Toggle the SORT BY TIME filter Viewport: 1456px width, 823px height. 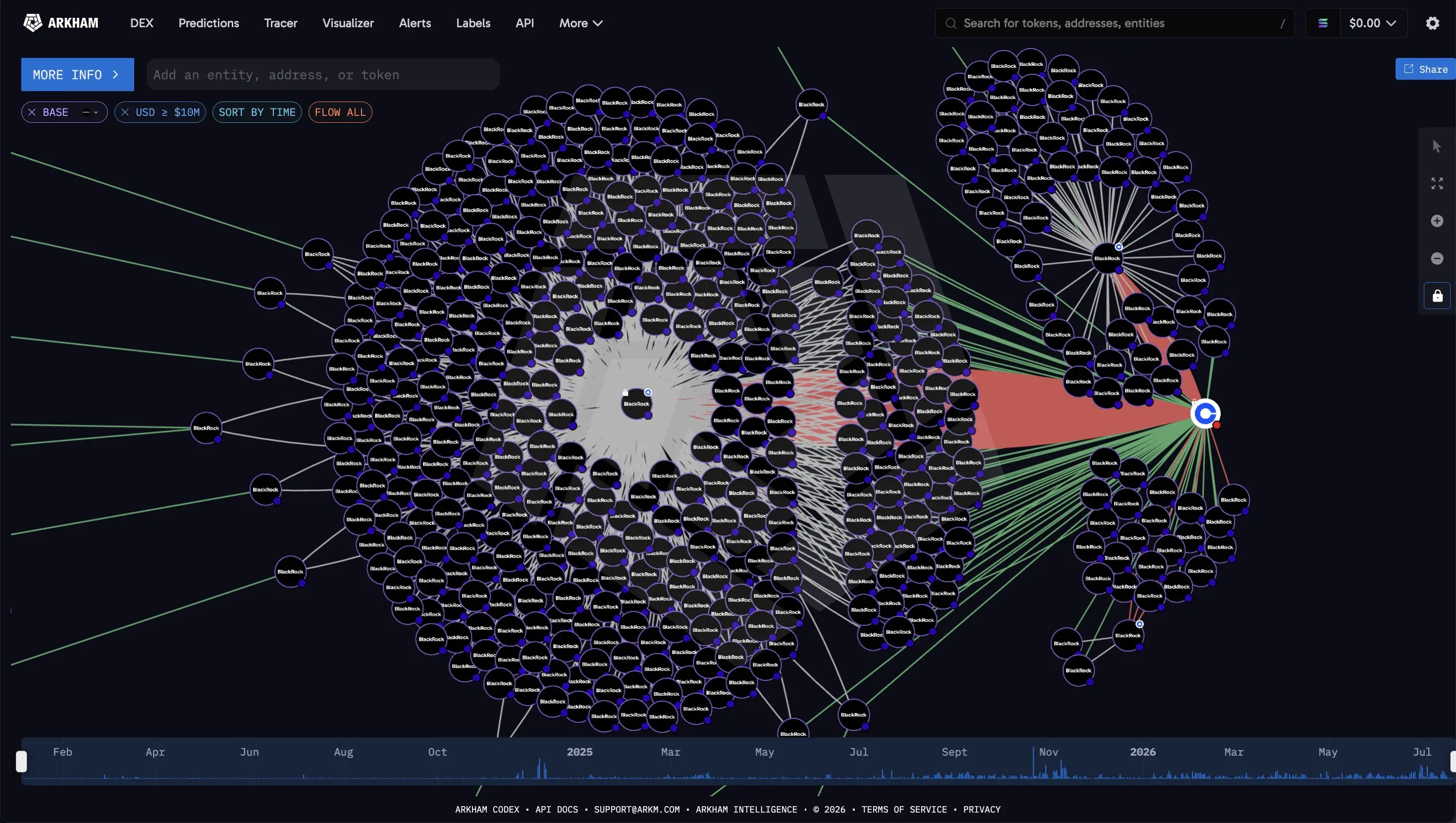(x=257, y=112)
